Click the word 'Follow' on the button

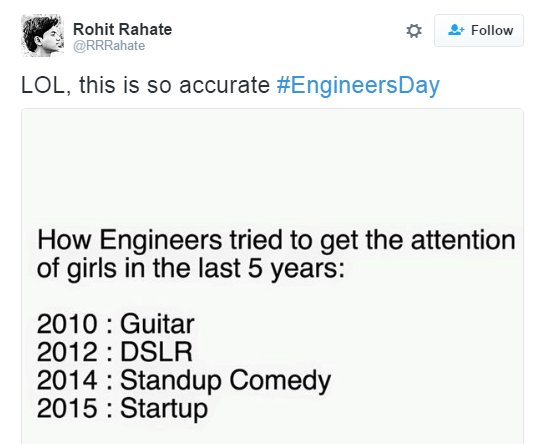point(492,30)
